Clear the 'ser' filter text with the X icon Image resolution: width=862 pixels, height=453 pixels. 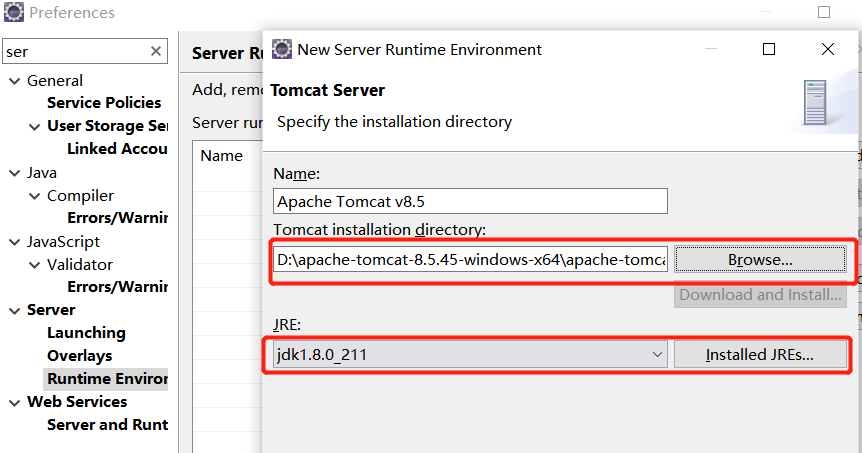pos(156,51)
